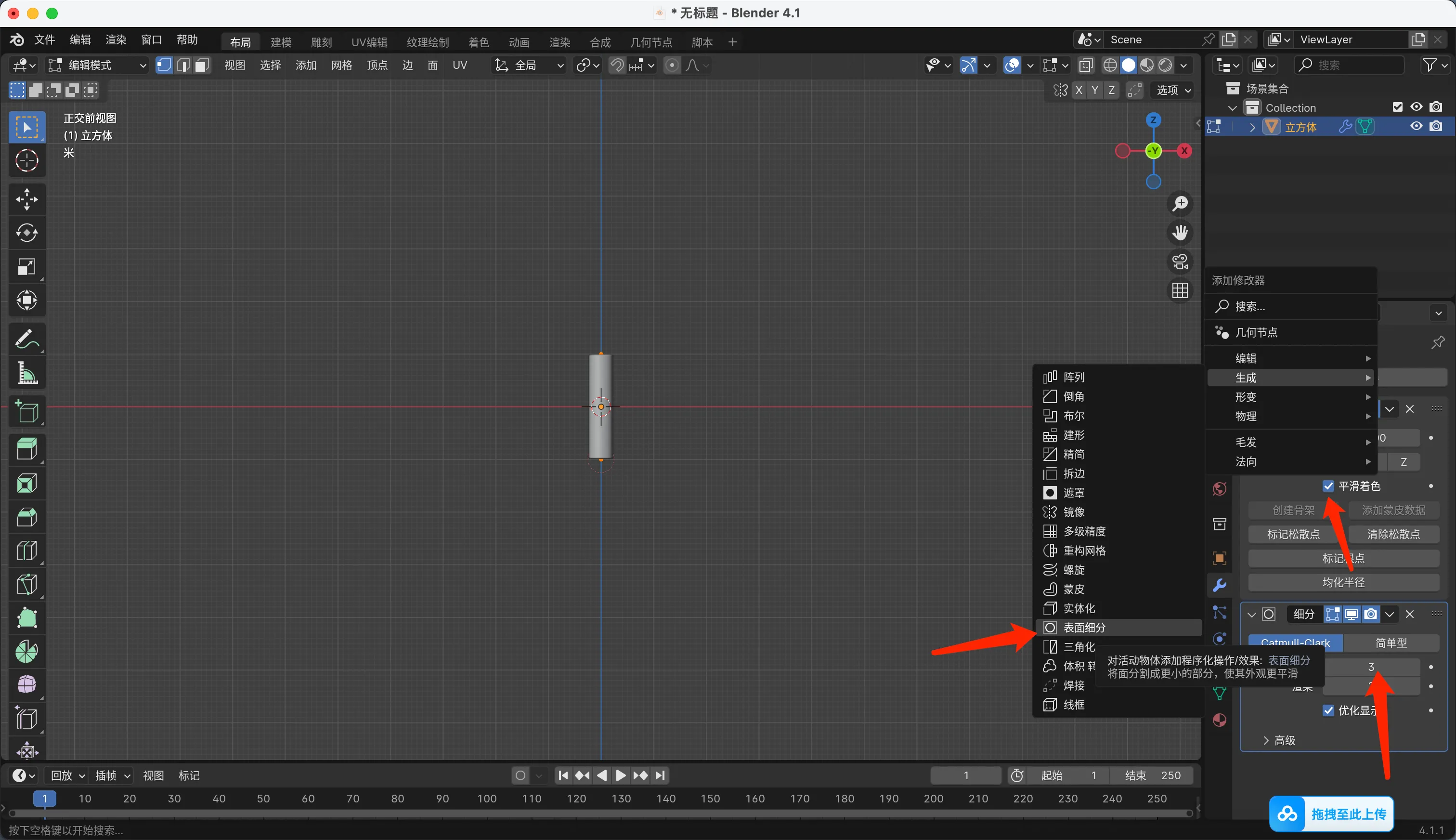Select the Measure tool
Viewport: 1456px width, 840px height.
coord(26,373)
